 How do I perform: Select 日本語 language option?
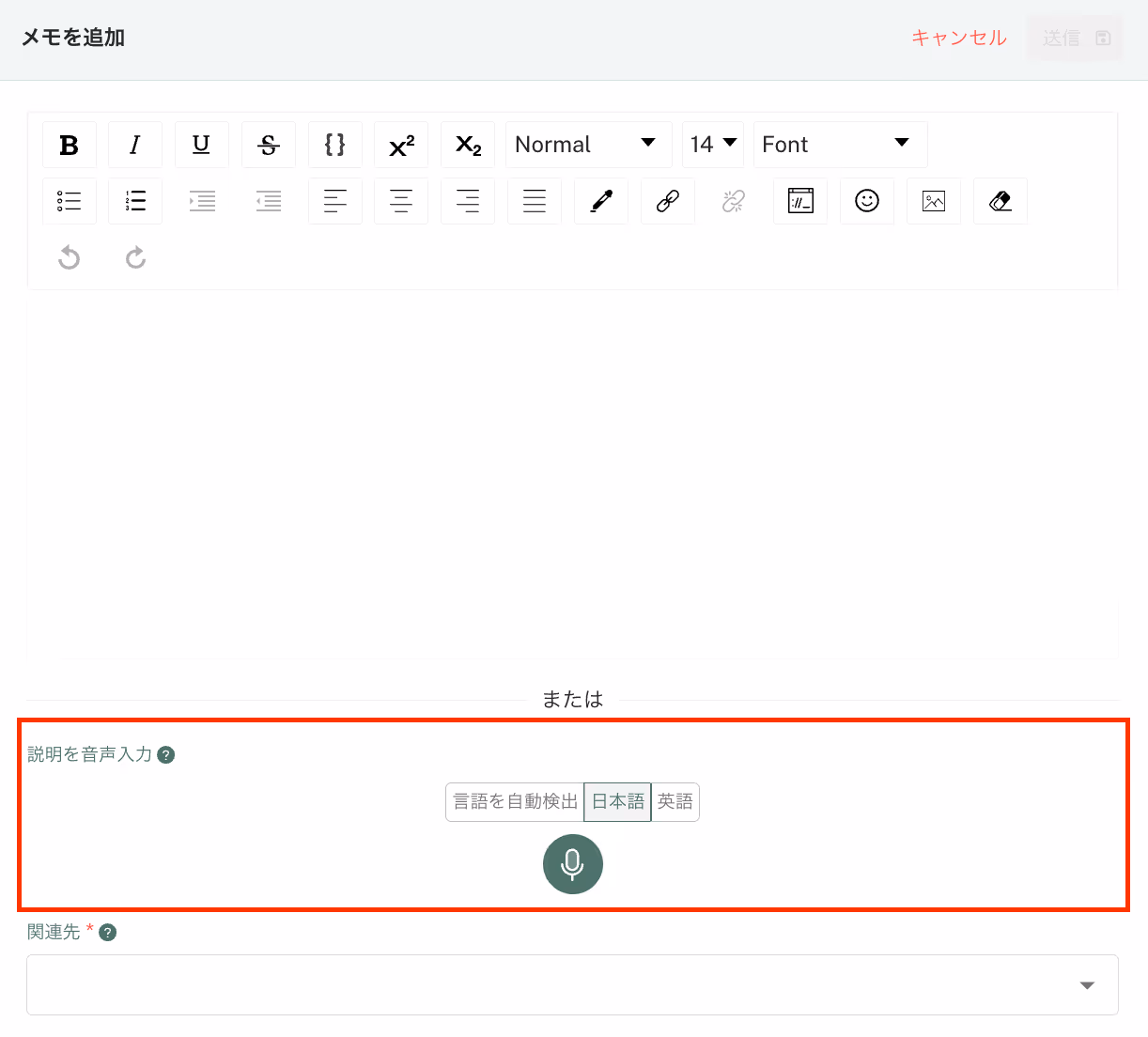(x=617, y=802)
